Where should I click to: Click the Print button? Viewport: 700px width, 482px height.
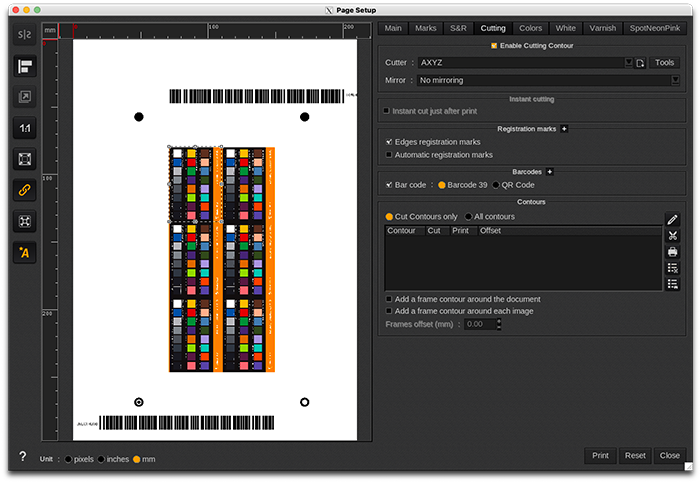pos(600,455)
